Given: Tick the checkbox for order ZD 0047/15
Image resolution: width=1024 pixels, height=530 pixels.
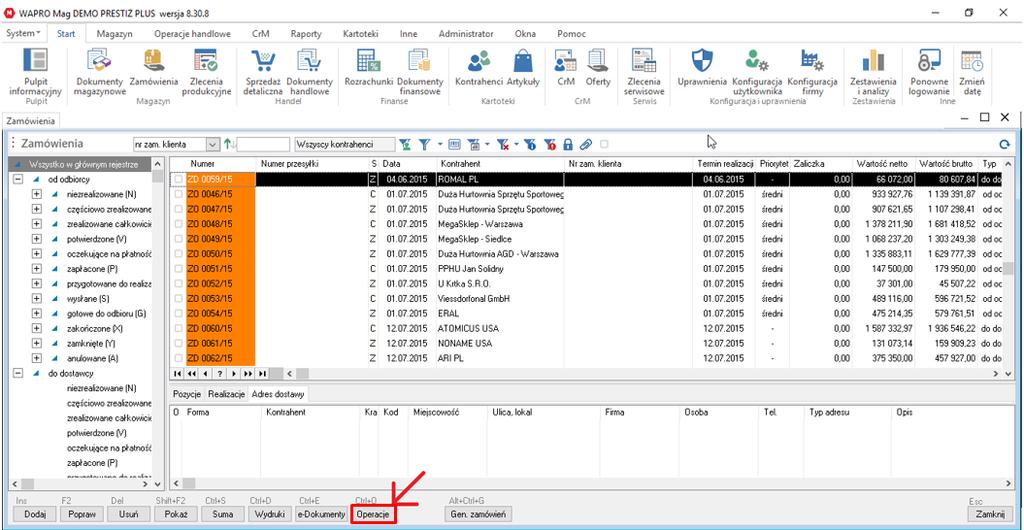Looking at the screenshot, I should (179, 209).
